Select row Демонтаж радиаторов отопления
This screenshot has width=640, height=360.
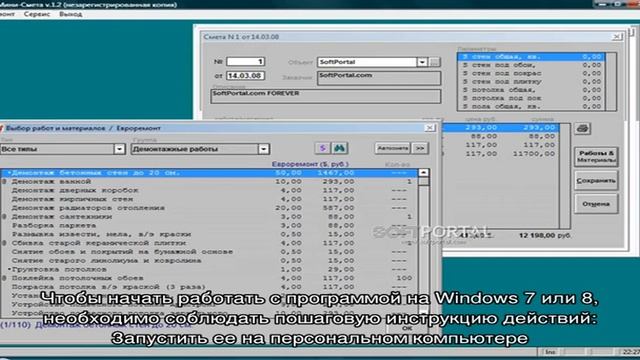[x=209, y=208]
